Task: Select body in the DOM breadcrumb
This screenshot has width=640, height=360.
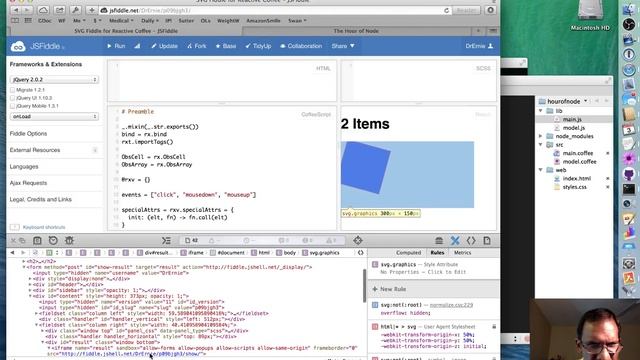Action: coord(286,253)
